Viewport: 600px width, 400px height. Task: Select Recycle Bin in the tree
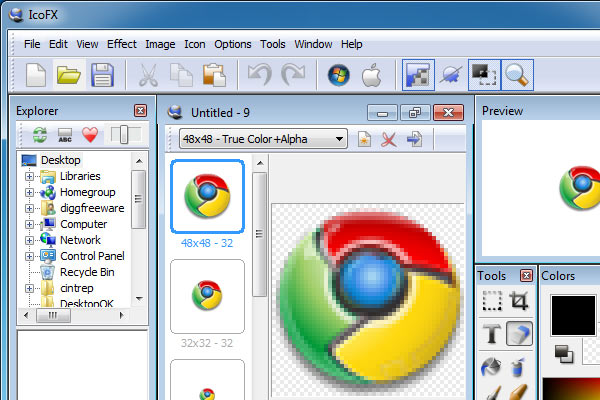pos(87,272)
